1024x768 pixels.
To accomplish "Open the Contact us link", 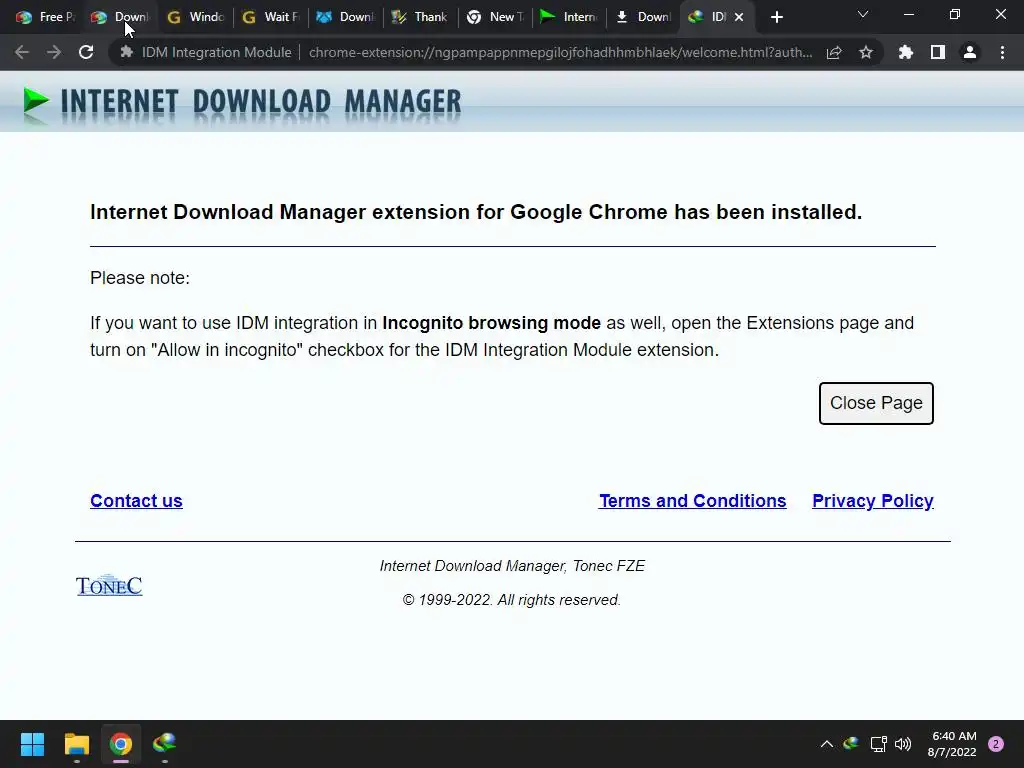I will (x=136, y=501).
